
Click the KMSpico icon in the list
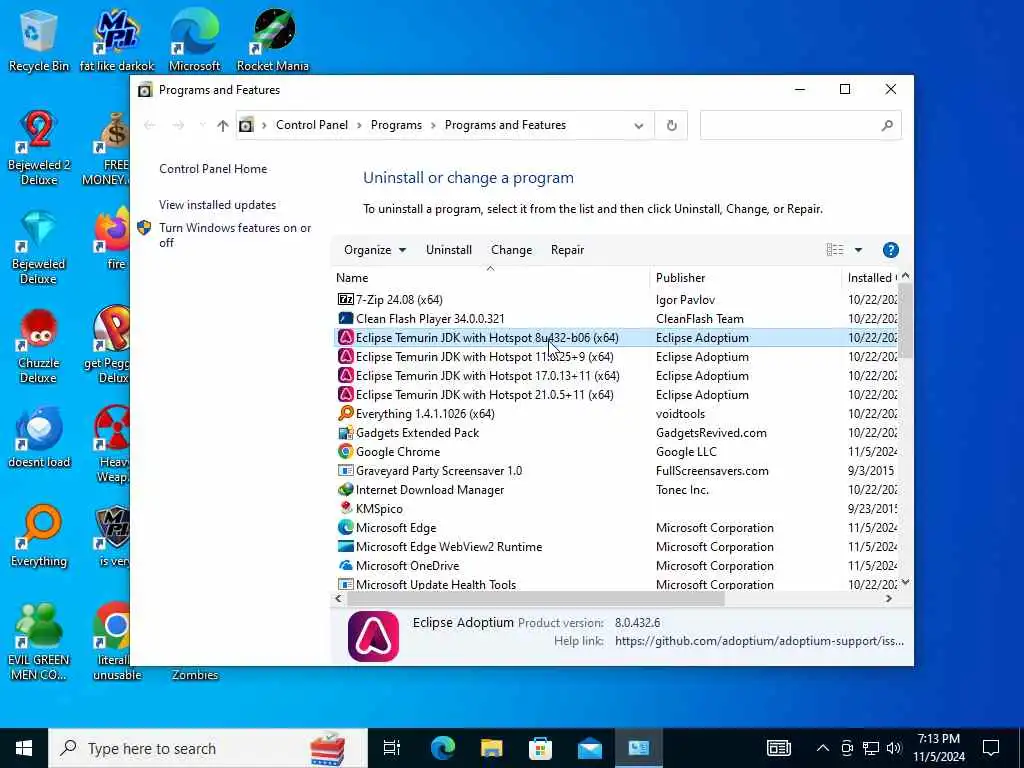(345, 508)
